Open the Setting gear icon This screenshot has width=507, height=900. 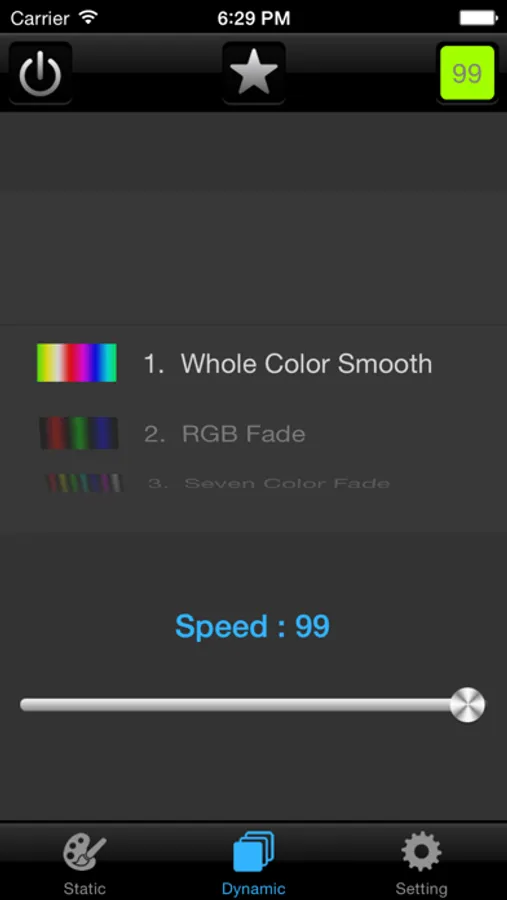tap(421, 852)
